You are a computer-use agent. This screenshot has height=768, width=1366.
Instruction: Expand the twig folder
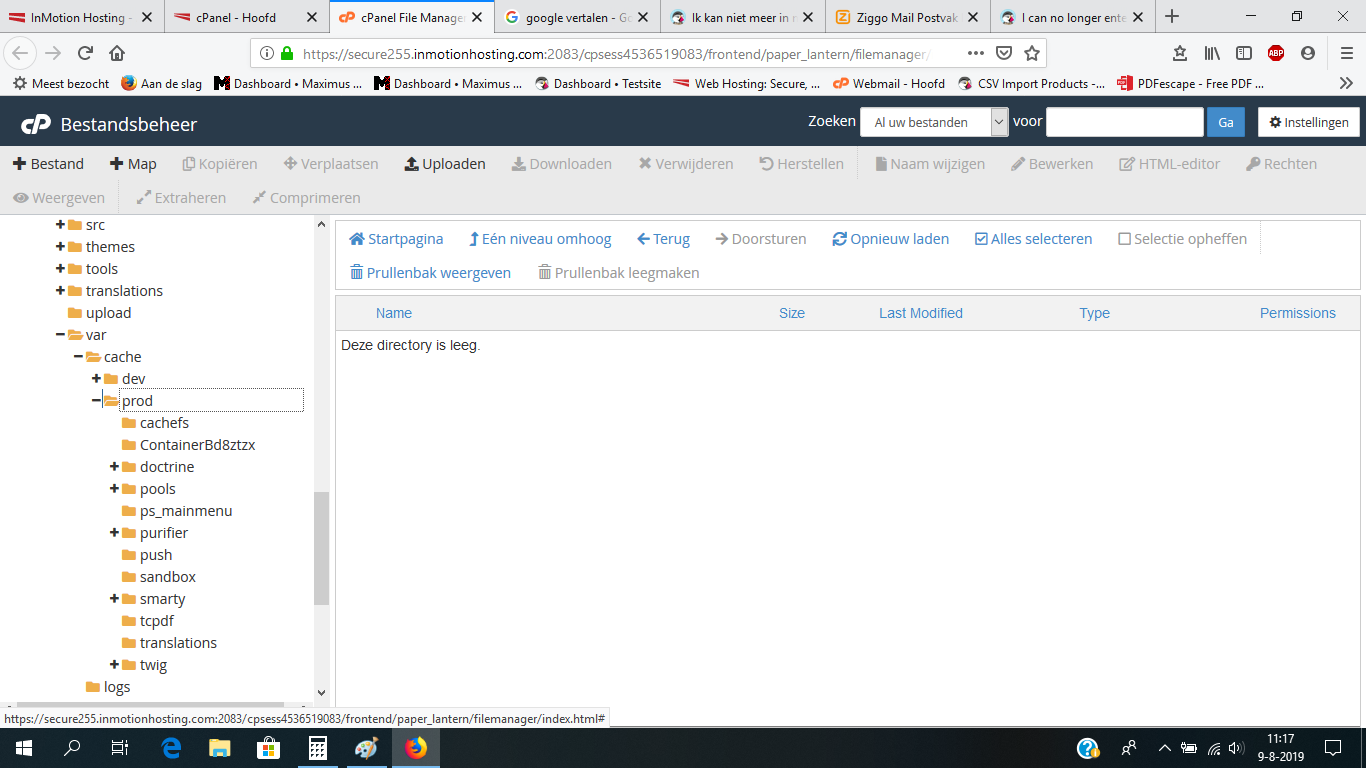[x=115, y=665]
